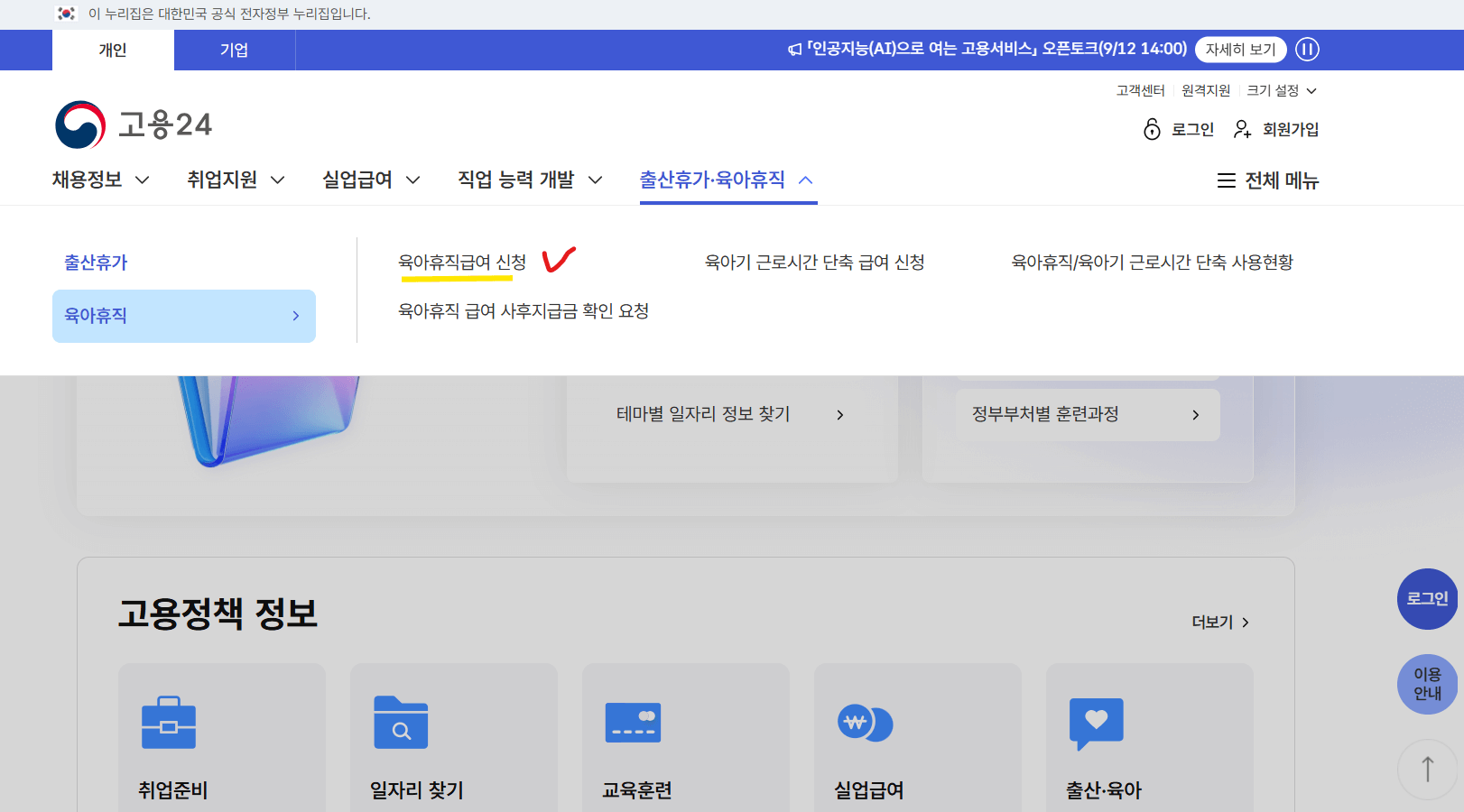Click the padlock 로그인 icon
This screenshot has height=812, width=1464.
coord(1151,129)
